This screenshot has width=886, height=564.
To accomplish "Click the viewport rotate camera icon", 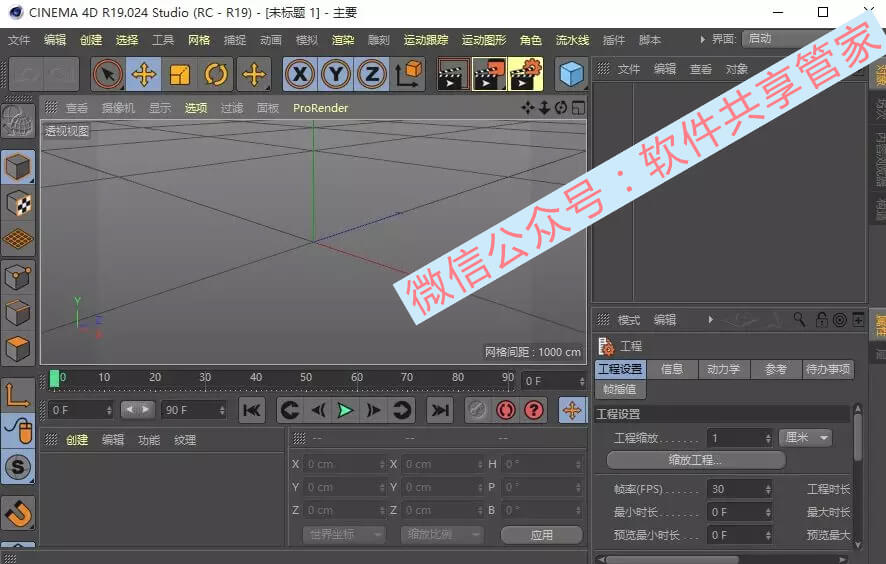I will click(x=561, y=107).
